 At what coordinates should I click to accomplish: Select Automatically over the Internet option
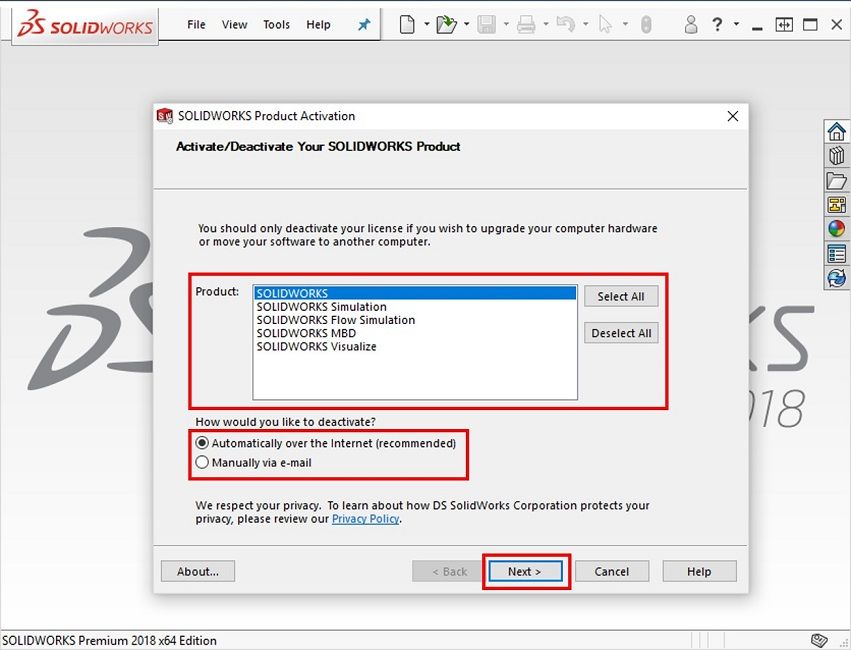point(203,443)
